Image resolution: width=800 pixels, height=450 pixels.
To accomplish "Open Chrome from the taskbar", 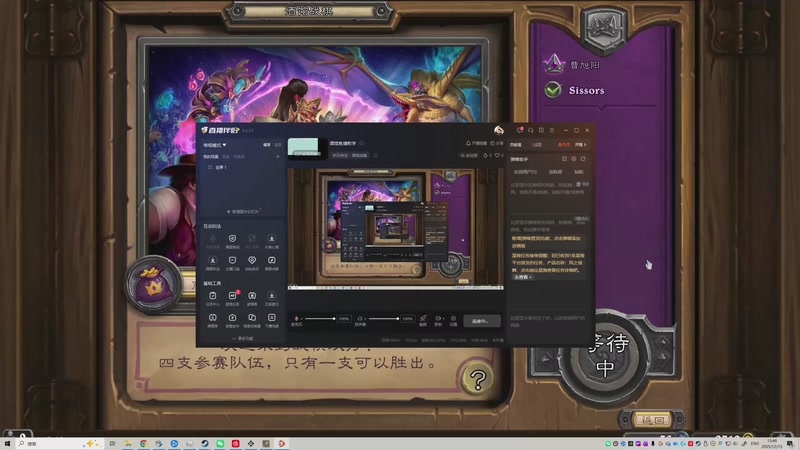I will tap(143, 444).
